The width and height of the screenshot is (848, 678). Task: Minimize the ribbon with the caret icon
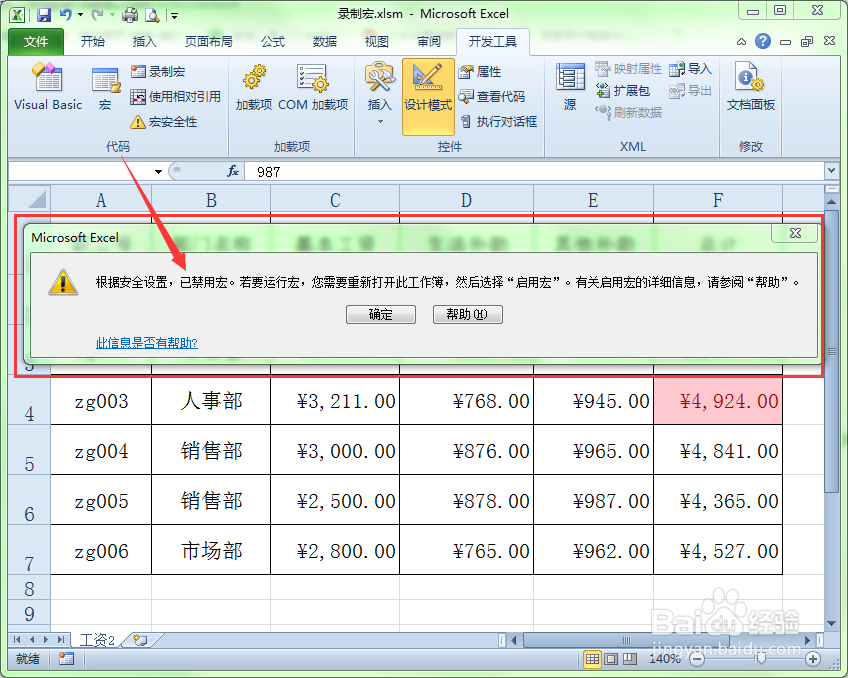point(741,42)
